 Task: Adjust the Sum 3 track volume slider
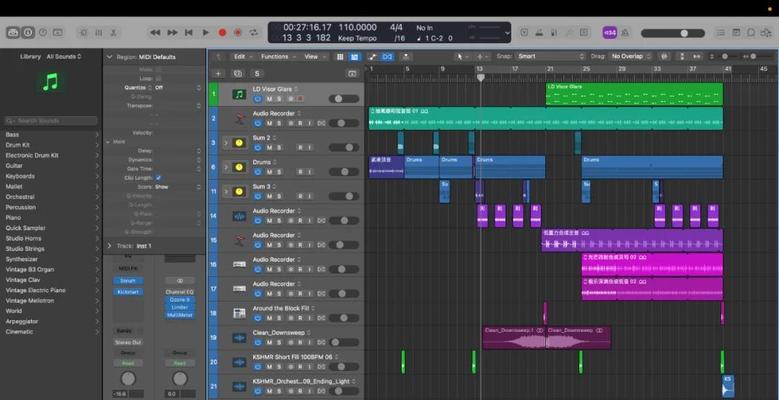click(344, 196)
